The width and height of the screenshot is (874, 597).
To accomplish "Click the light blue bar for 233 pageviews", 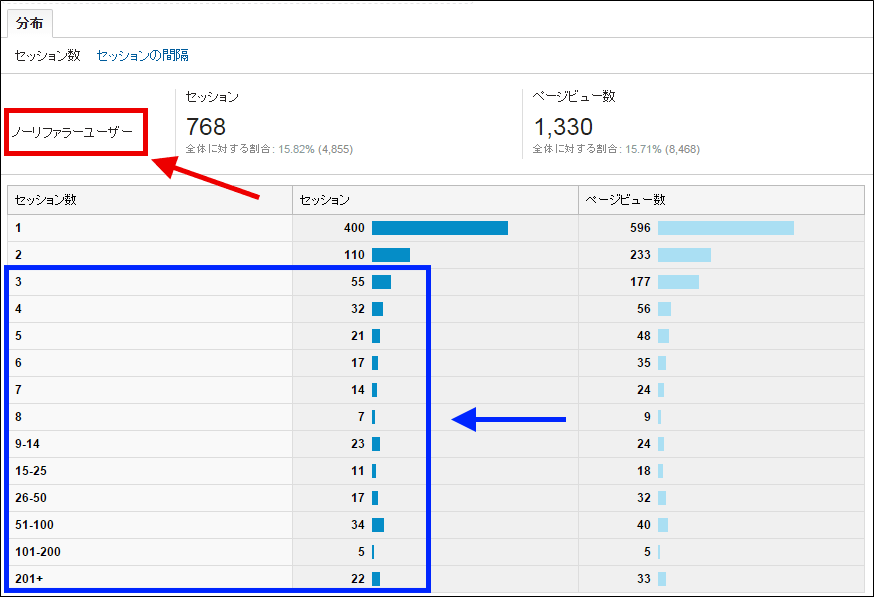I will (x=684, y=255).
